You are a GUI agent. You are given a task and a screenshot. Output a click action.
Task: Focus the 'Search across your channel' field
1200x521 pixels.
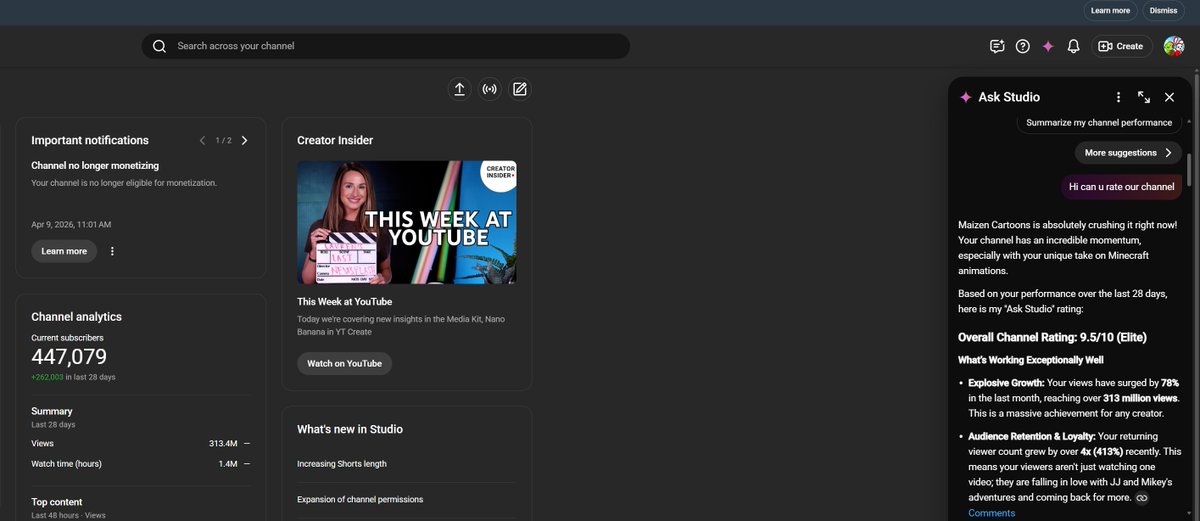[386, 46]
